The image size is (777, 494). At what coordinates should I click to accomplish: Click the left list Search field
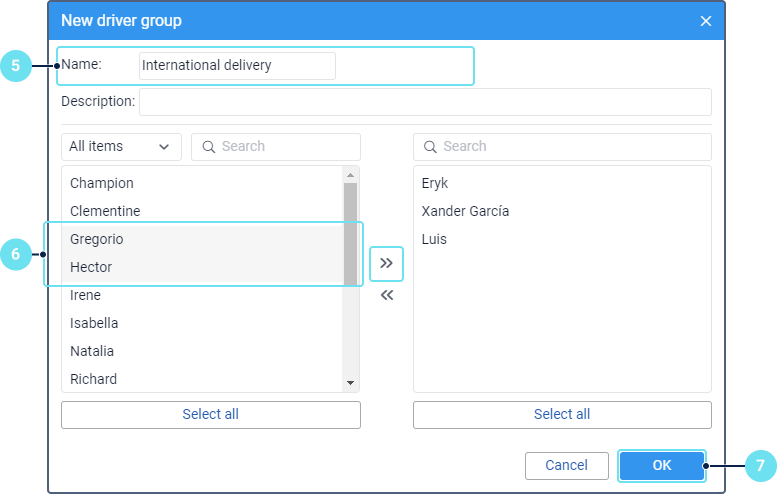[276, 147]
